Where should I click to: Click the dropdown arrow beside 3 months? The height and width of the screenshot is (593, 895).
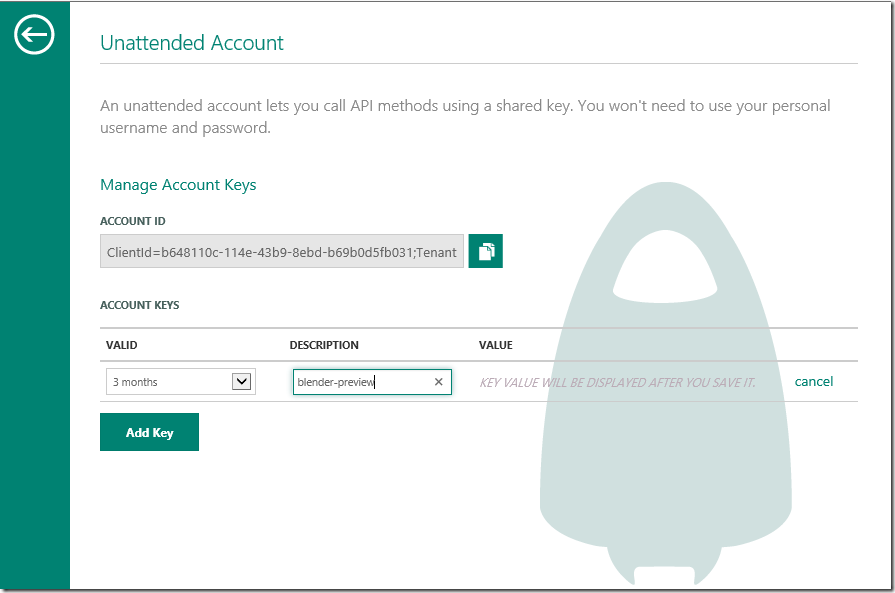click(x=241, y=381)
